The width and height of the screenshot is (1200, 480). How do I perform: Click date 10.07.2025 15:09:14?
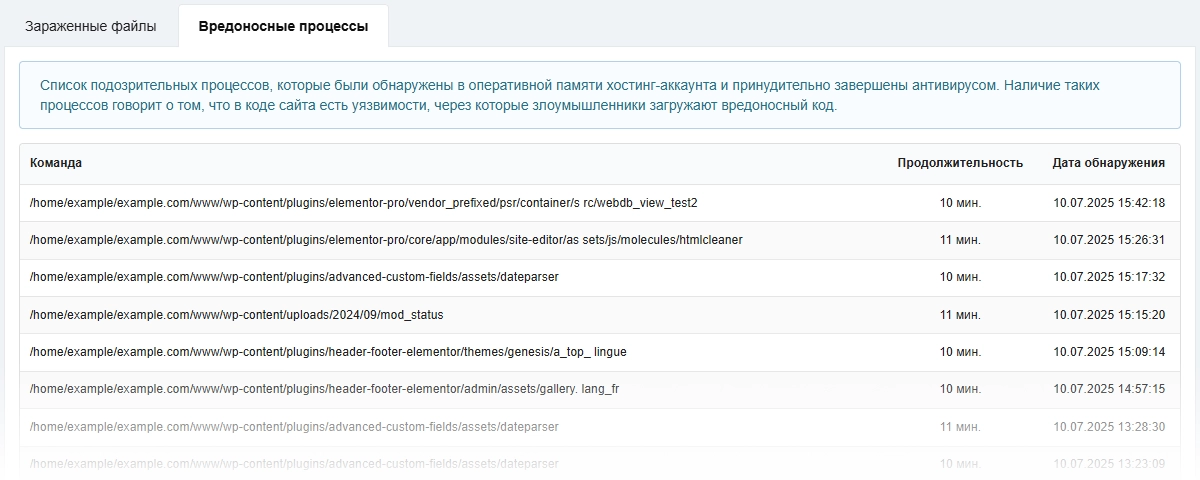1109,352
